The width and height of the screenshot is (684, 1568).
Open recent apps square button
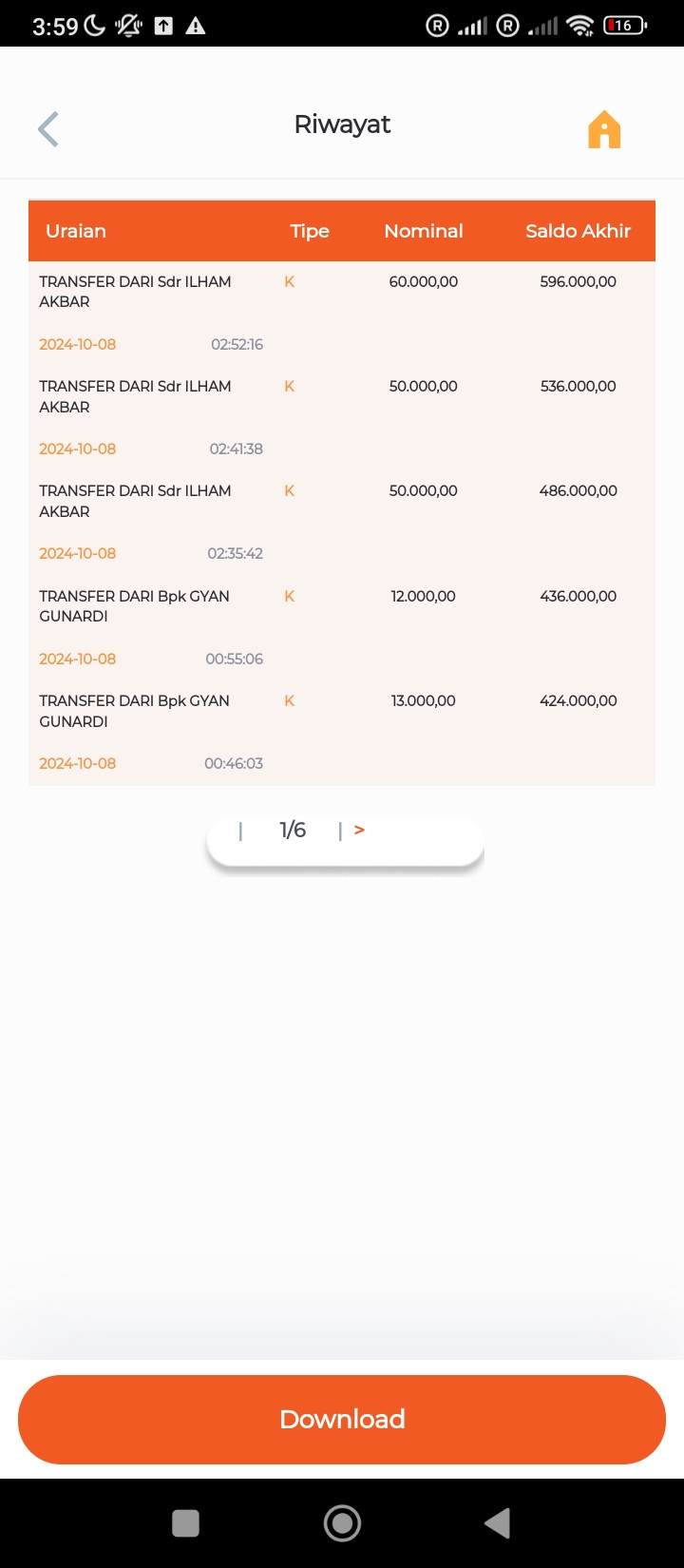click(185, 1523)
